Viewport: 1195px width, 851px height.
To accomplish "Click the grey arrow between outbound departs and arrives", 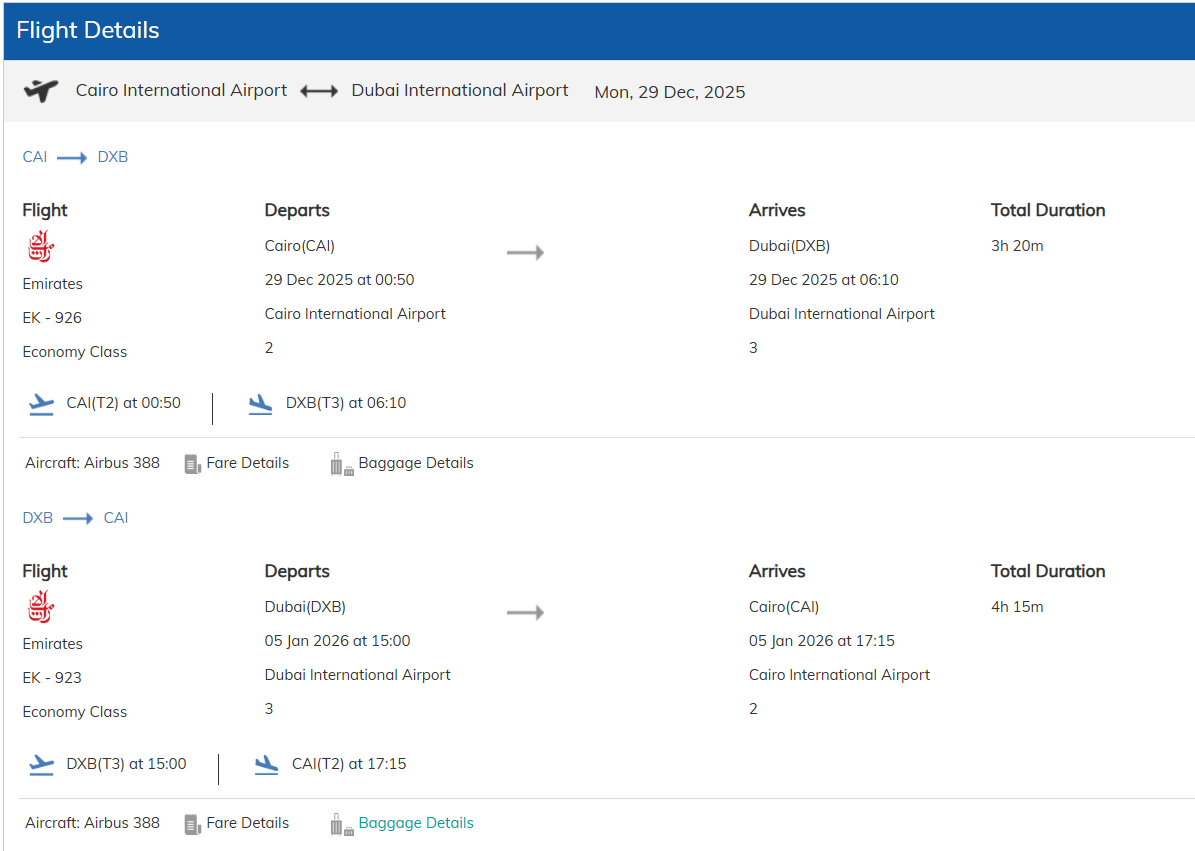I will 525,252.
